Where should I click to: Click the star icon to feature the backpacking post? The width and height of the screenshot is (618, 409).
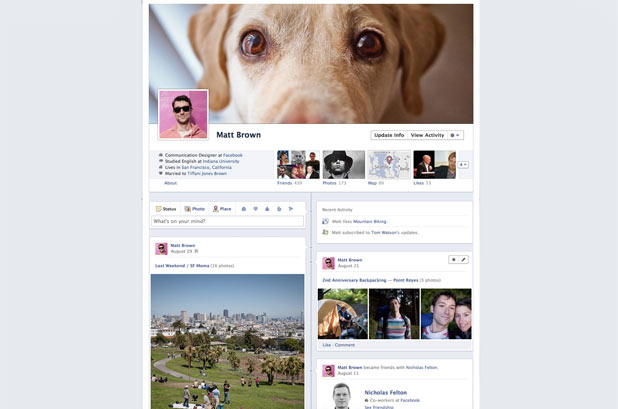[453, 259]
